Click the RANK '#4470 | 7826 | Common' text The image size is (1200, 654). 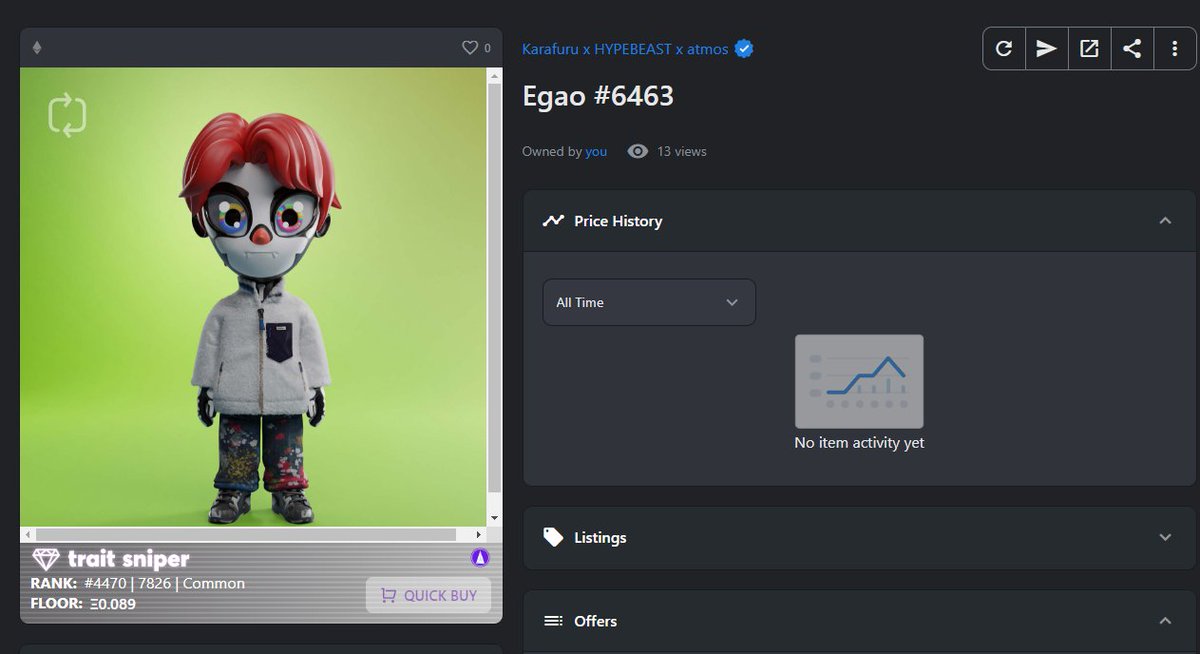point(164,584)
